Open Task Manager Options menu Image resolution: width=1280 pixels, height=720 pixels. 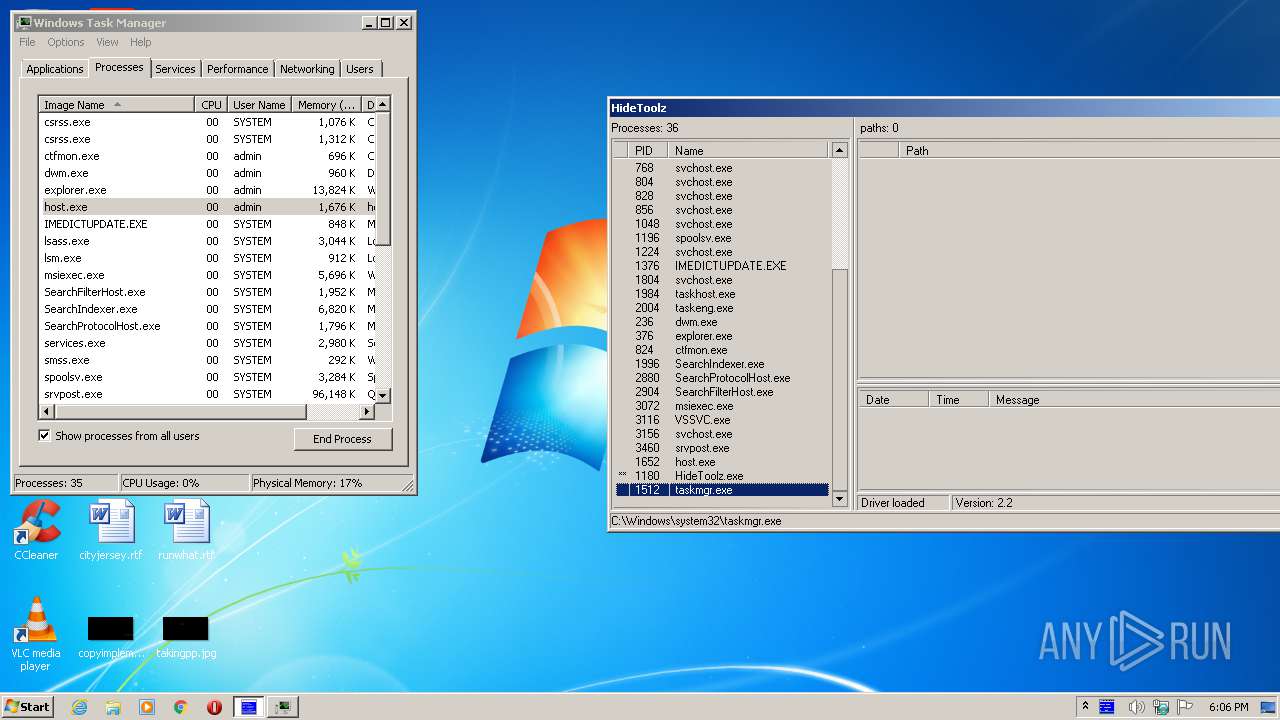click(66, 42)
